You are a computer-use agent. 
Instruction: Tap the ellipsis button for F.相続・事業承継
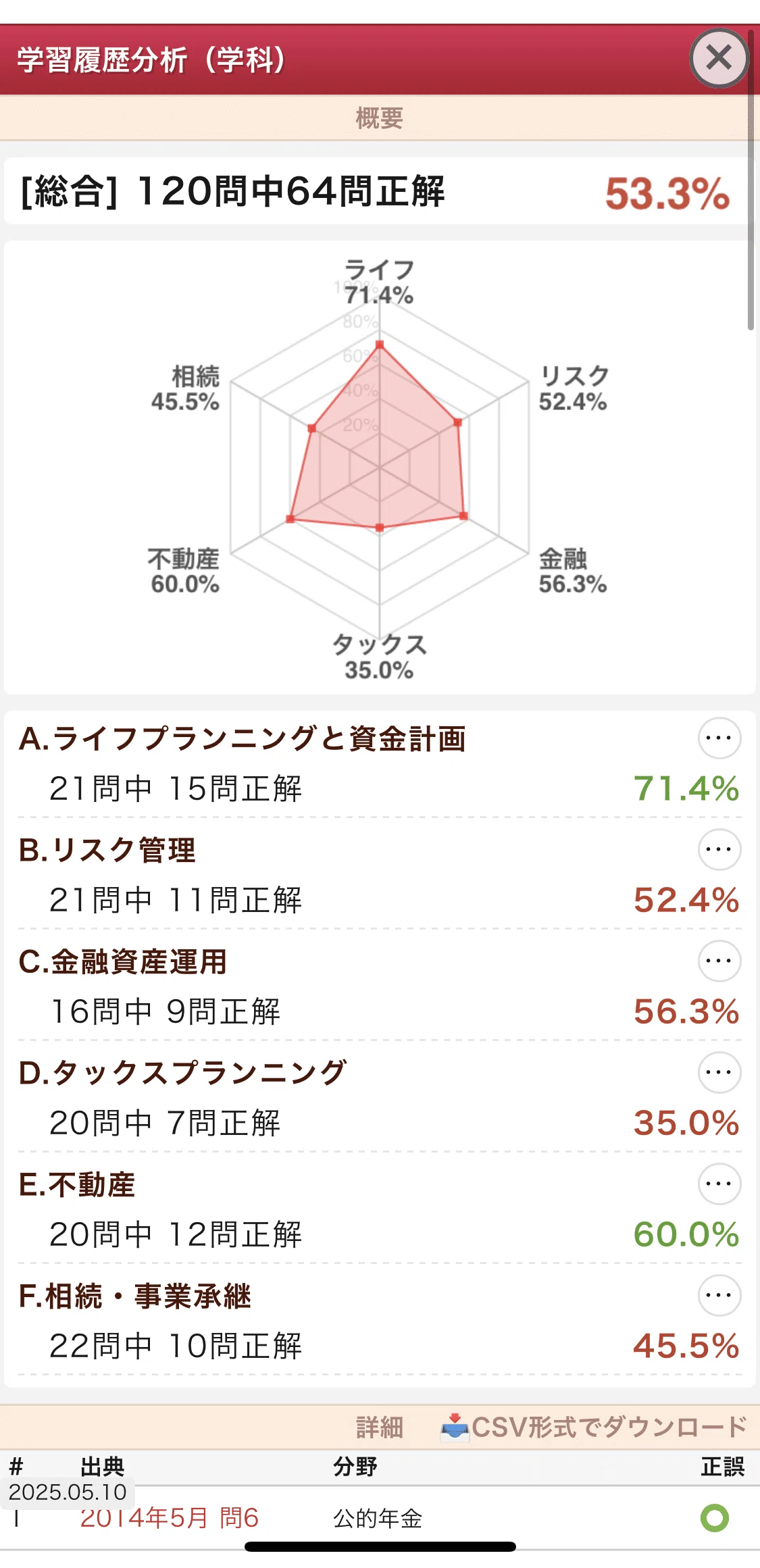point(719,1295)
